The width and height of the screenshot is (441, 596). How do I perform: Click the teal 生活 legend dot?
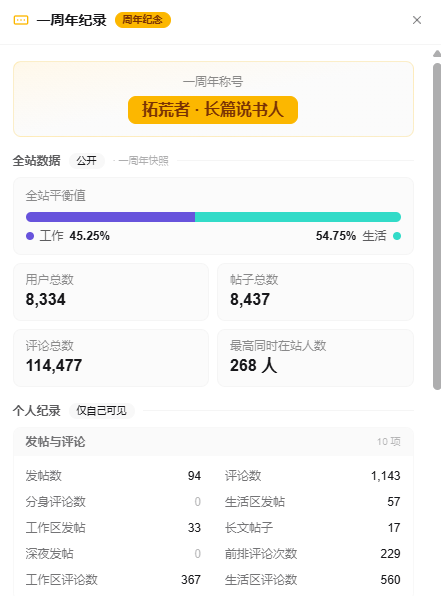pos(397,236)
